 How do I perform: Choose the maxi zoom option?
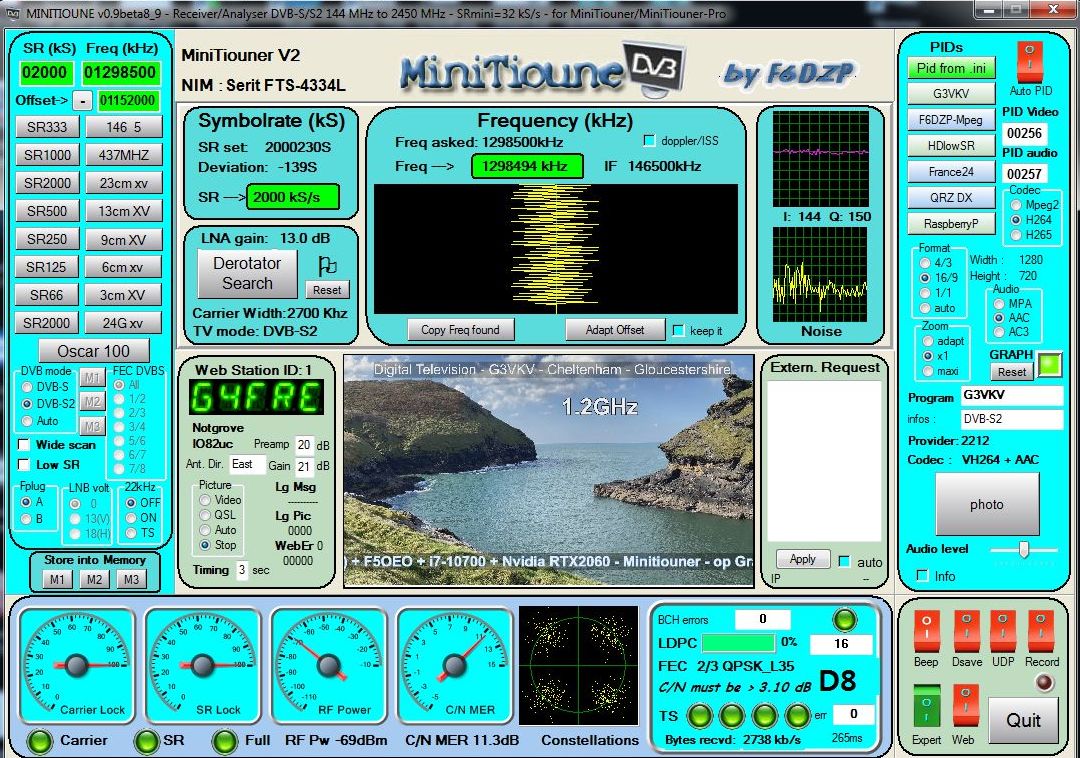[x=928, y=371]
